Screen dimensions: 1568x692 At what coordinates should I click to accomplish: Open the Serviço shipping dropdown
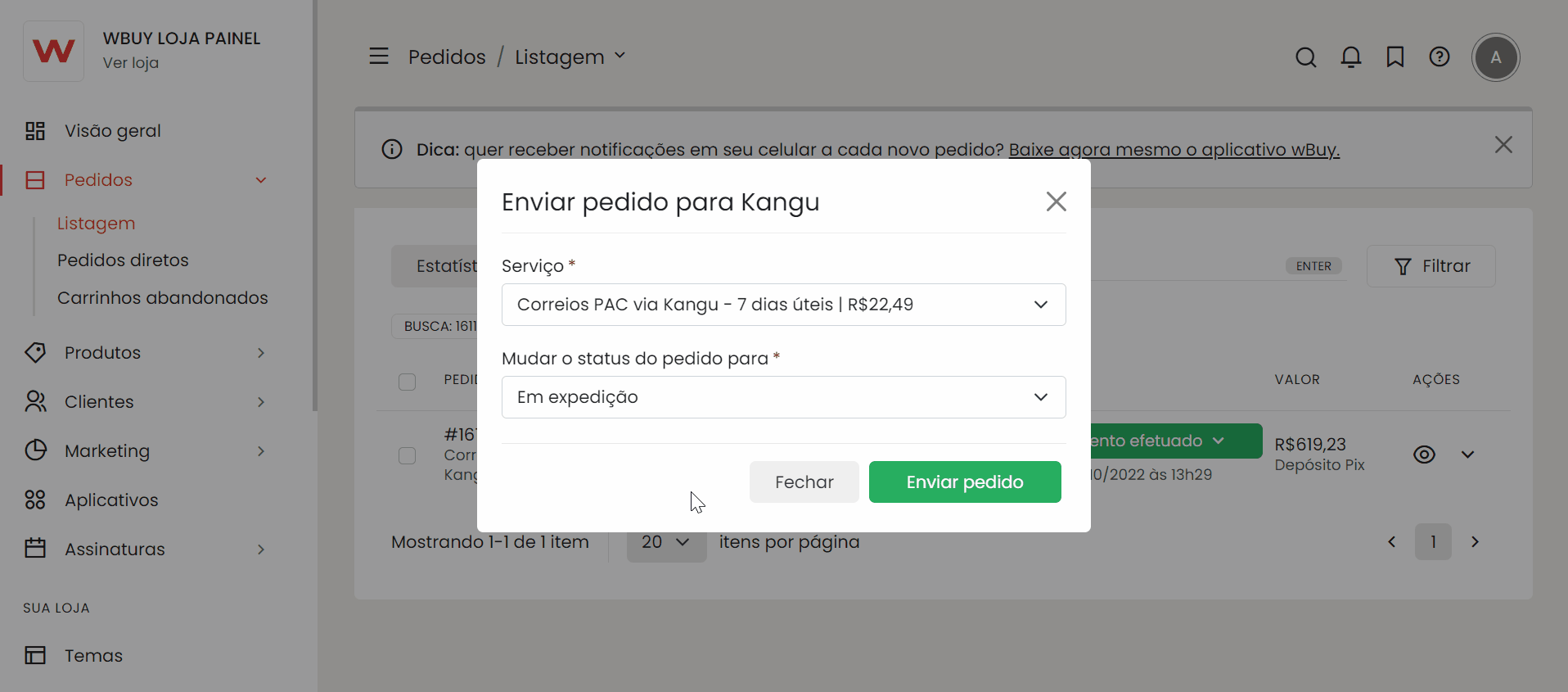click(783, 305)
